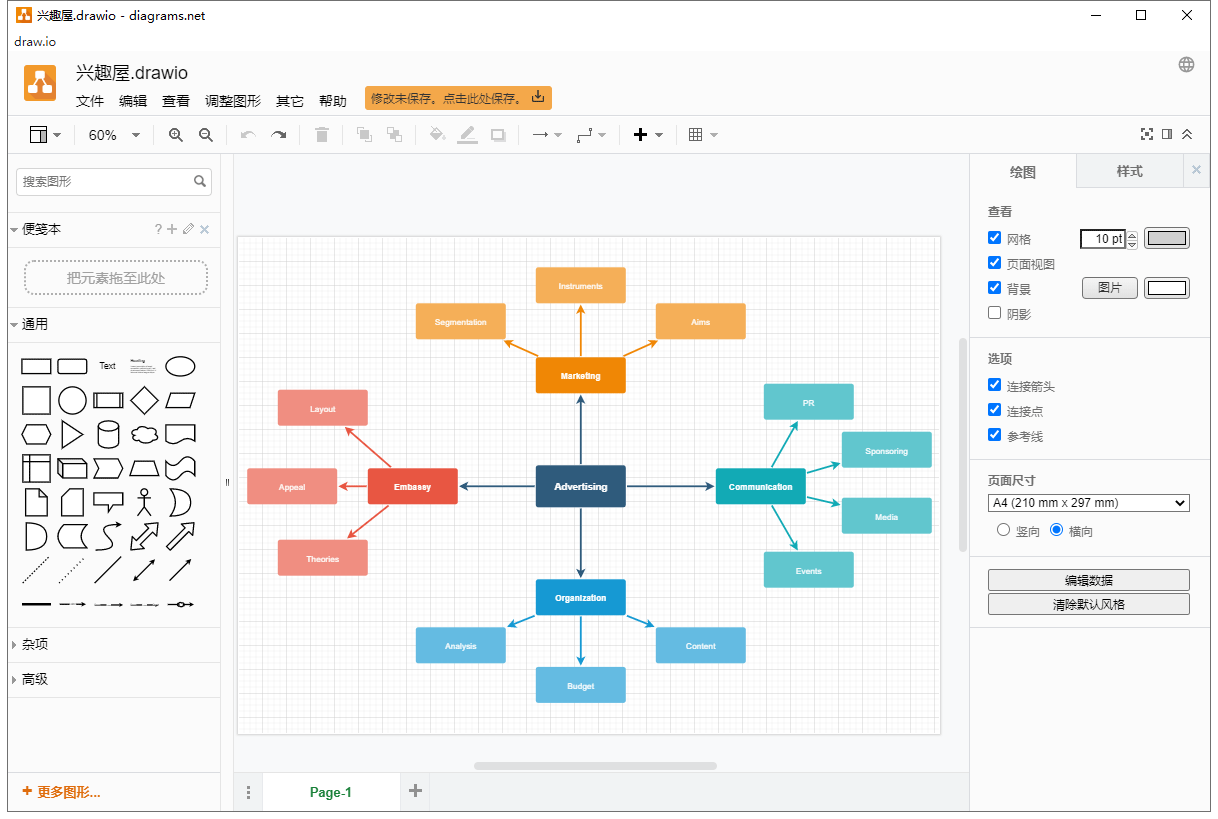Open the table insert dropdown
The width and height of the screenshot is (1218, 819).
[x=703, y=135]
